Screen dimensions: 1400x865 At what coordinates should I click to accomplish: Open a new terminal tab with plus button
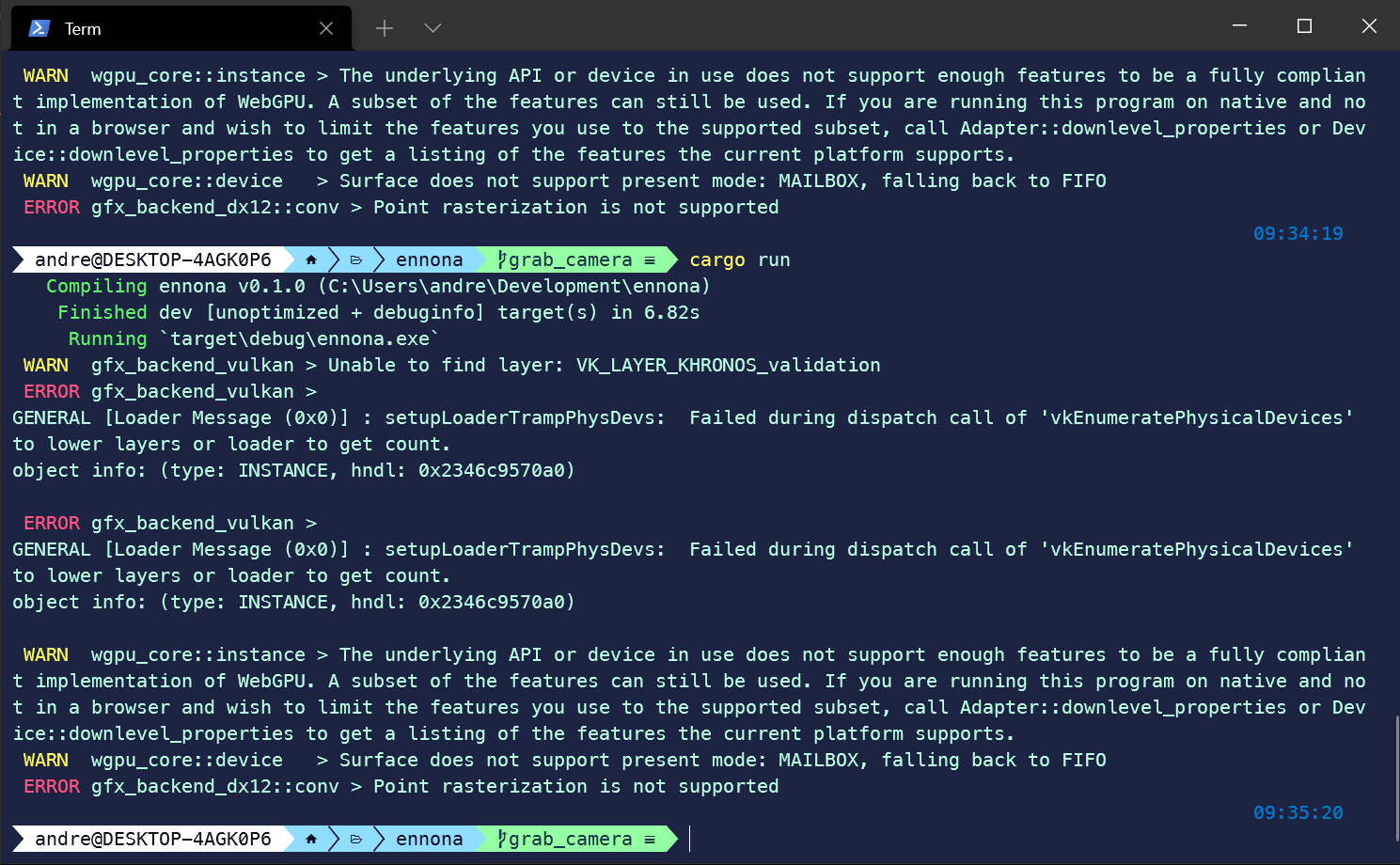coord(384,28)
